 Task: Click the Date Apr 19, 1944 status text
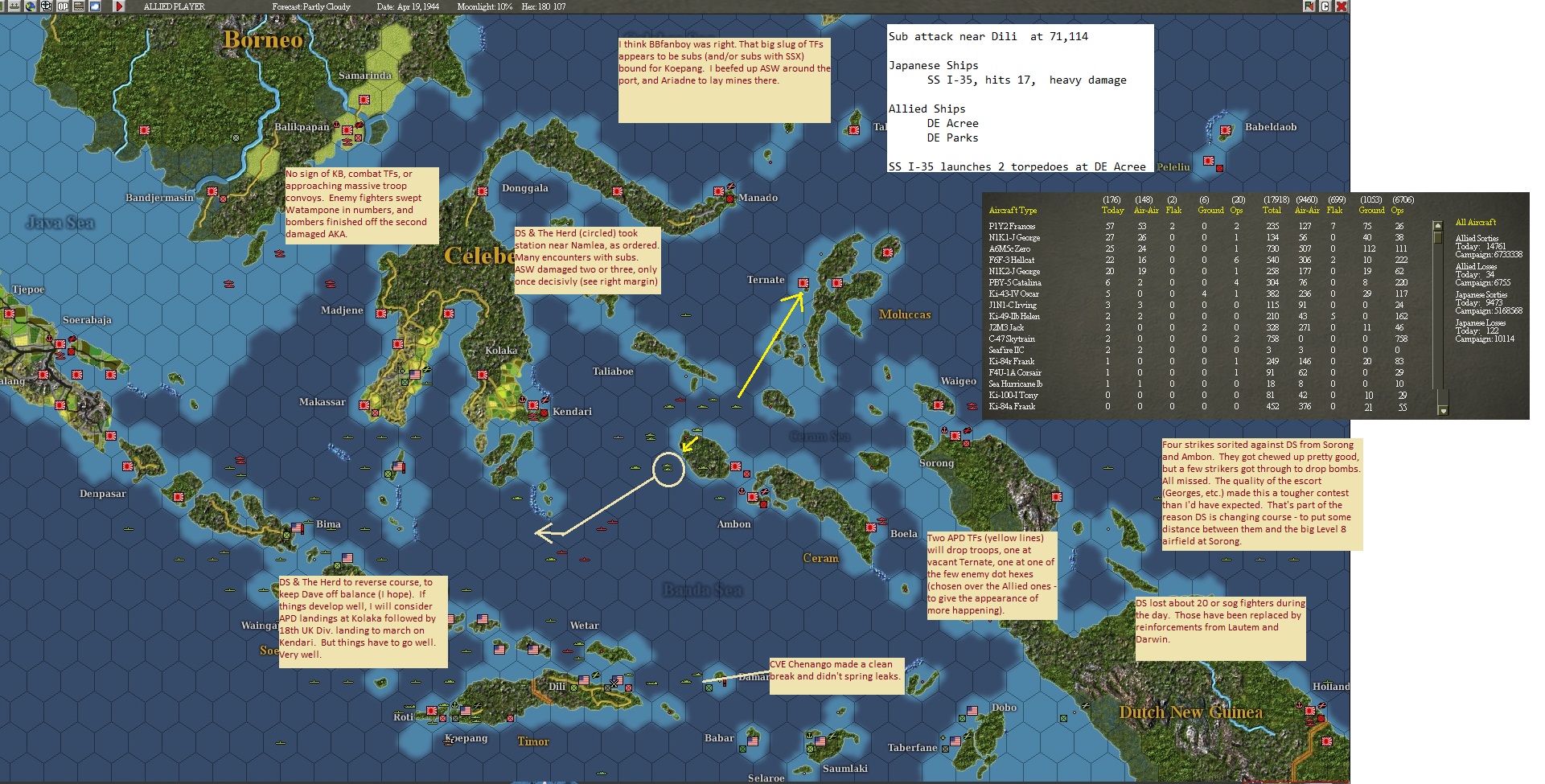[x=408, y=6]
